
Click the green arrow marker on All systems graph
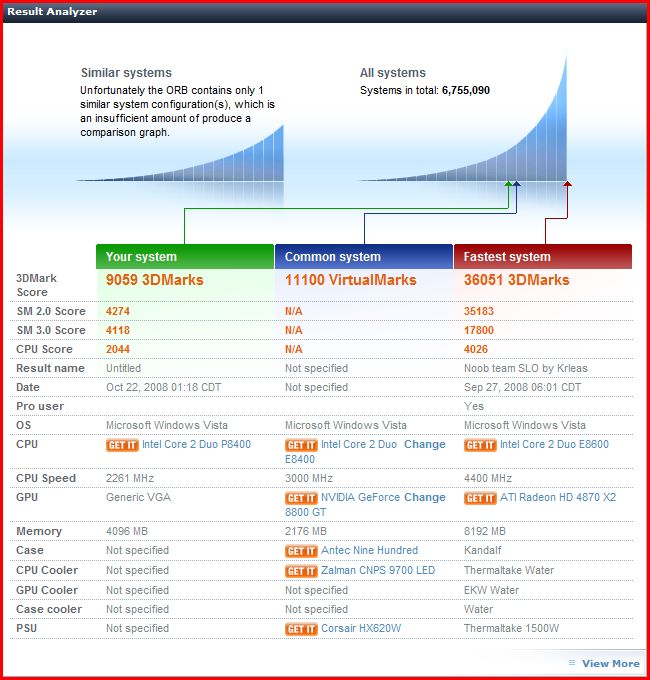(x=508, y=184)
